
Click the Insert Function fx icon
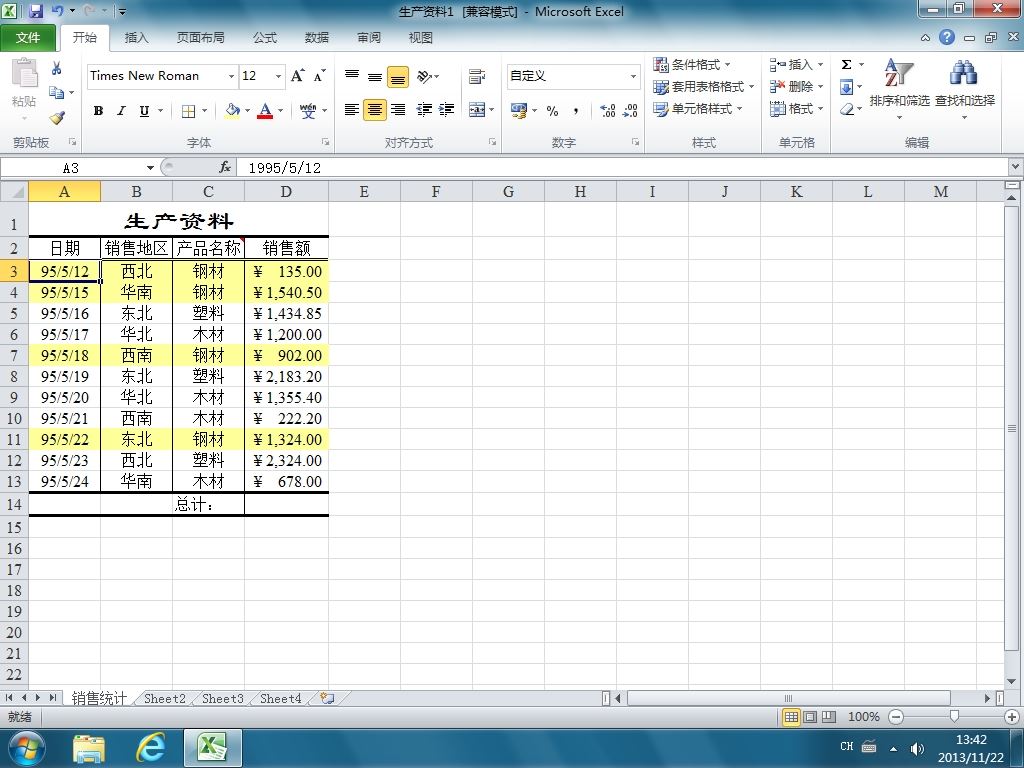click(x=225, y=168)
